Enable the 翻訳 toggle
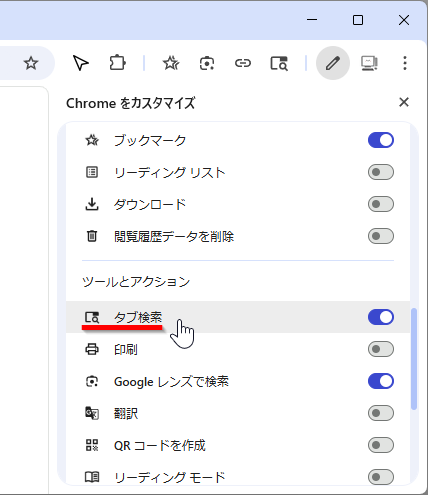428x495 pixels. (x=381, y=413)
